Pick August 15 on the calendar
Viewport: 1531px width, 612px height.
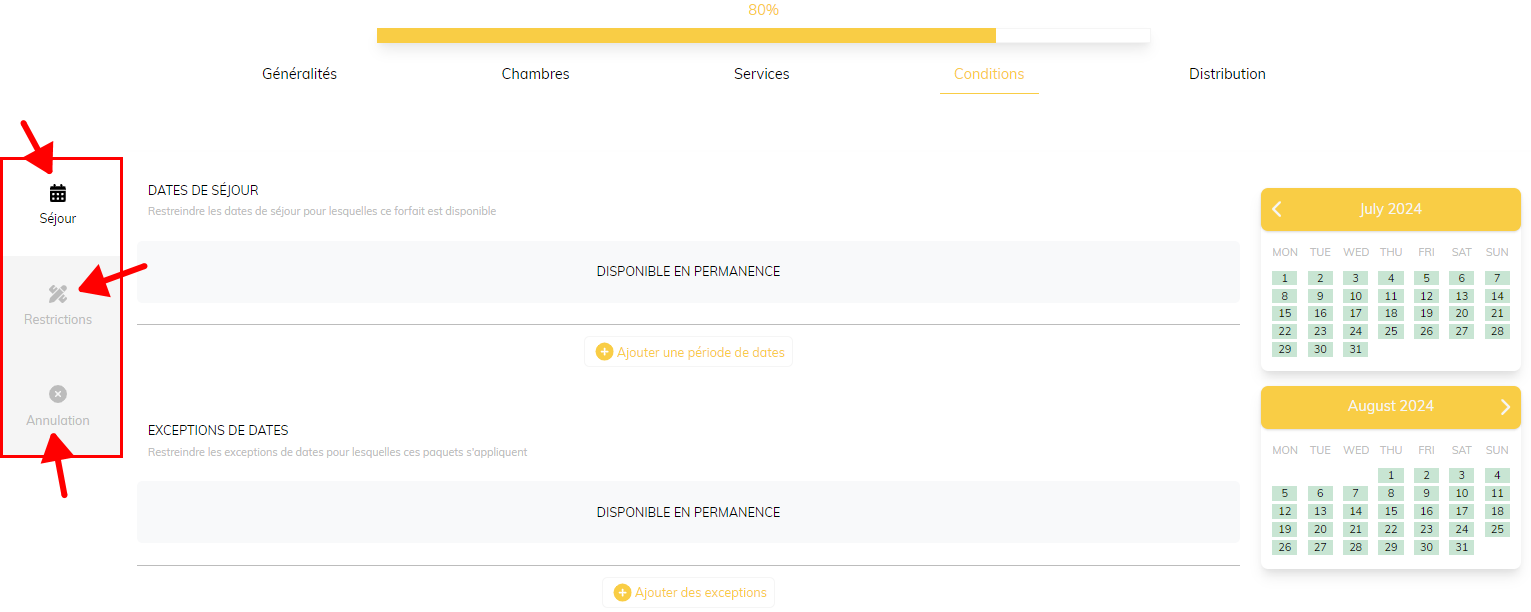point(1390,512)
